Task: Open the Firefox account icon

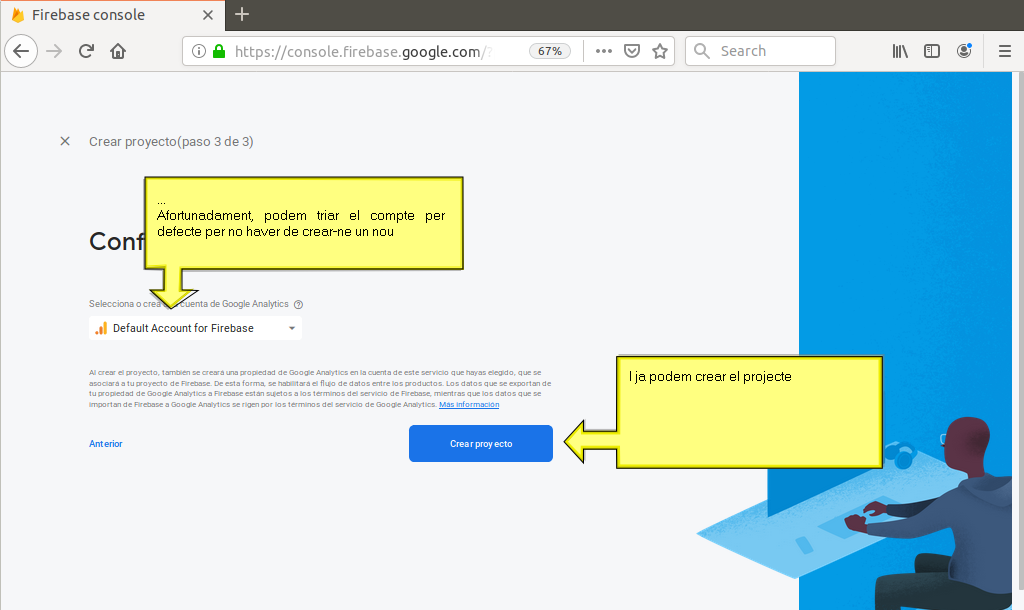Action: [964, 51]
